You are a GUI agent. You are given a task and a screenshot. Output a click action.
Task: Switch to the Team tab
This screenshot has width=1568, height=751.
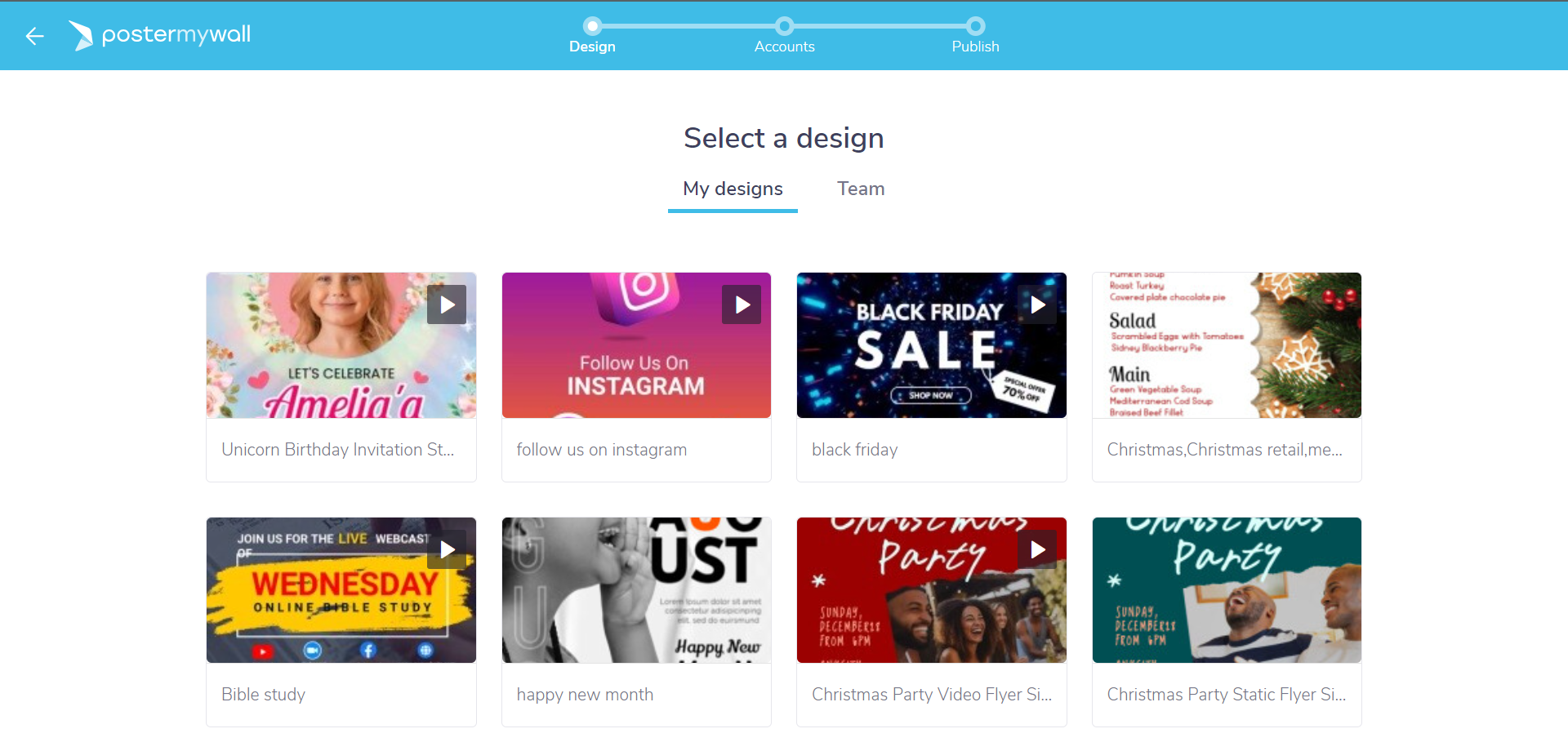861,189
